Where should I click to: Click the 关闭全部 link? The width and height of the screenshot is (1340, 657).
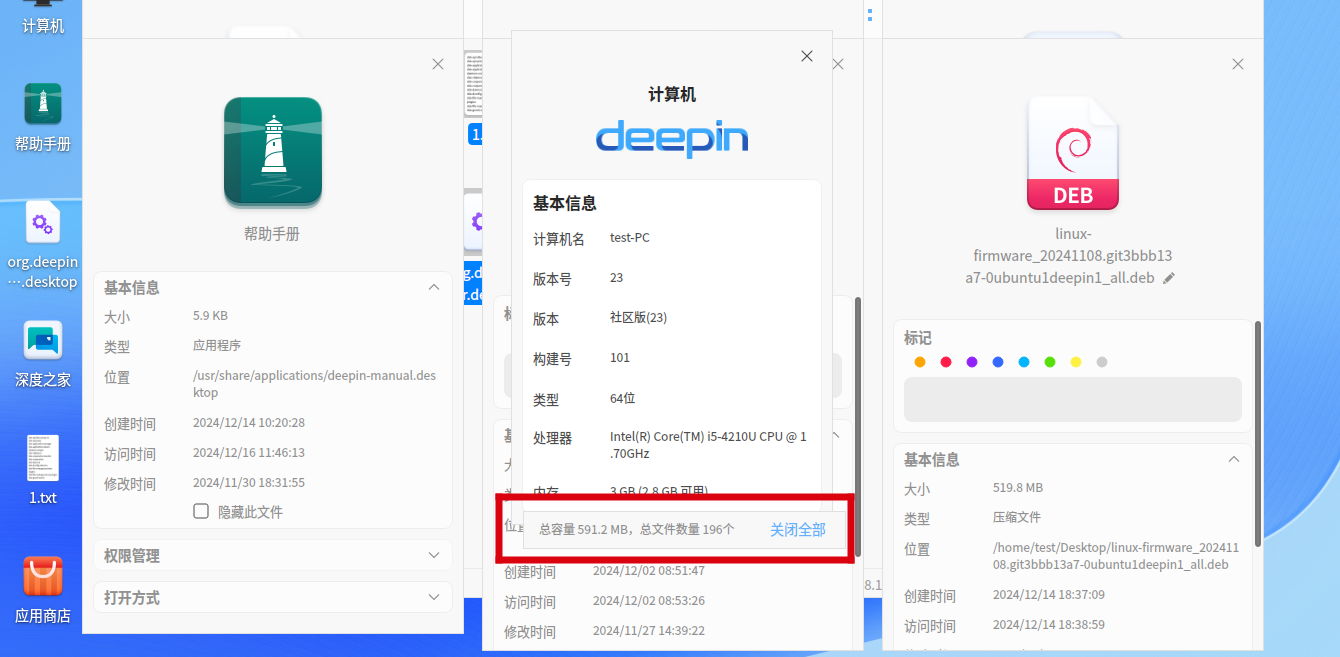(797, 529)
